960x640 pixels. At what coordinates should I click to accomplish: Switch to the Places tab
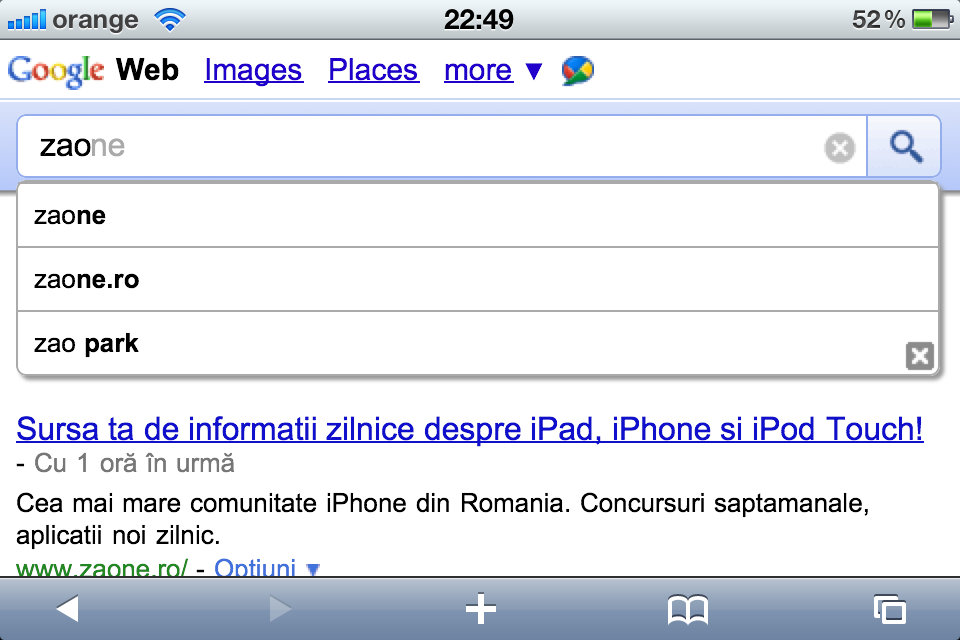click(x=373, y=70)
